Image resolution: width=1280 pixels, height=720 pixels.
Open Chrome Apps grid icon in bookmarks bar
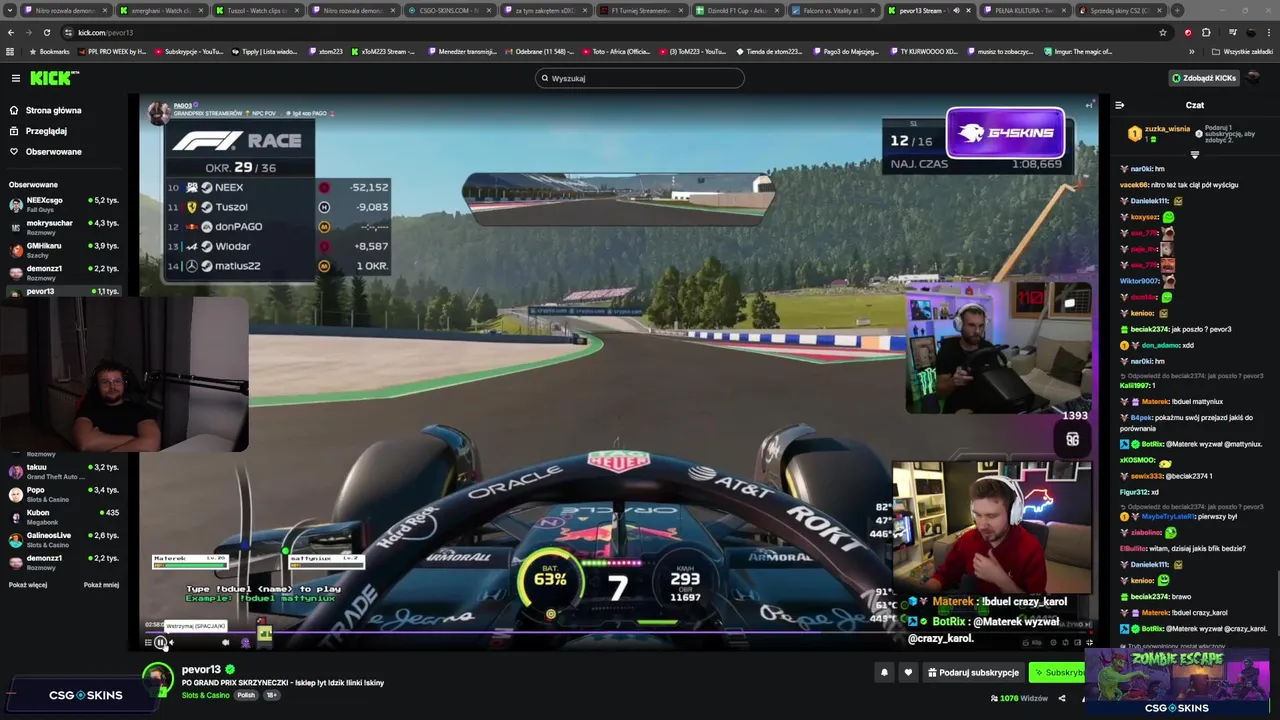10,51
